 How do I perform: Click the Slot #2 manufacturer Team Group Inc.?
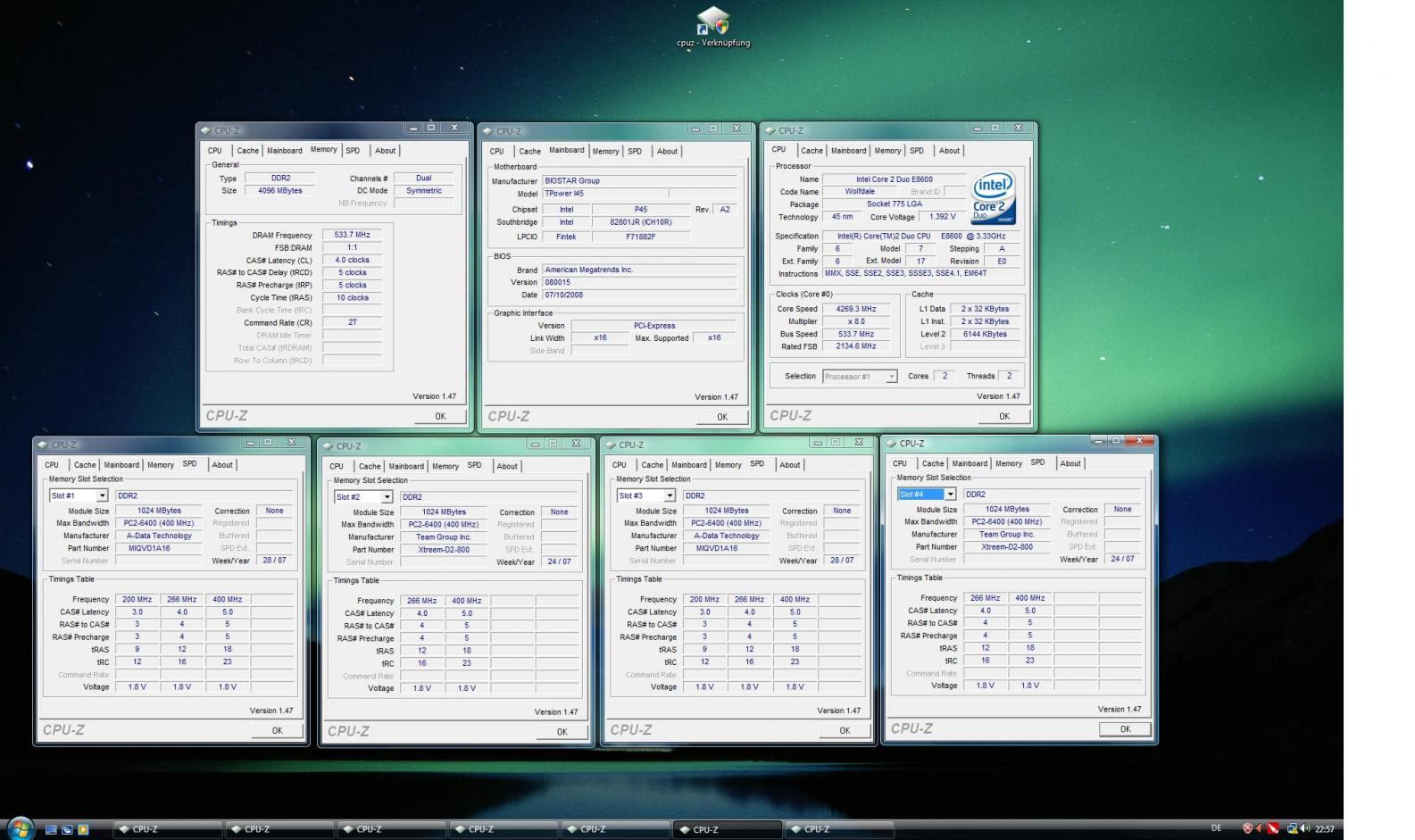tap(444, 537)
